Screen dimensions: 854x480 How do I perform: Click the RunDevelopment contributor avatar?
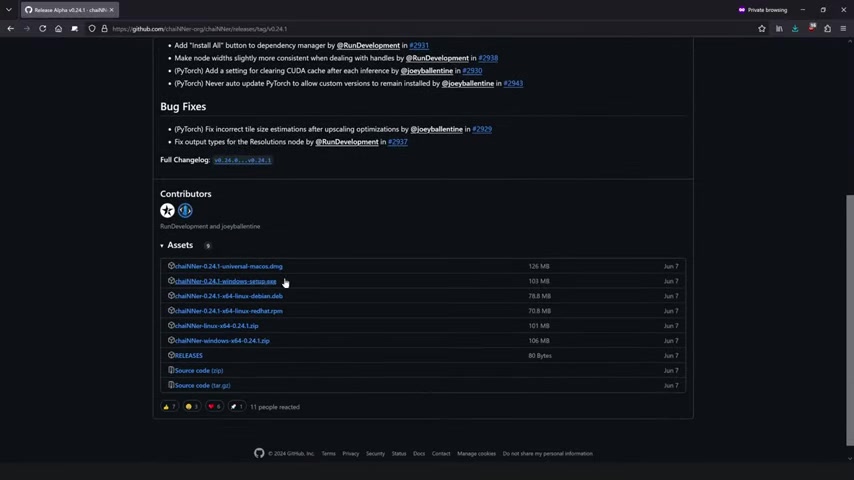pyautogui.click(x=167, y=211)
